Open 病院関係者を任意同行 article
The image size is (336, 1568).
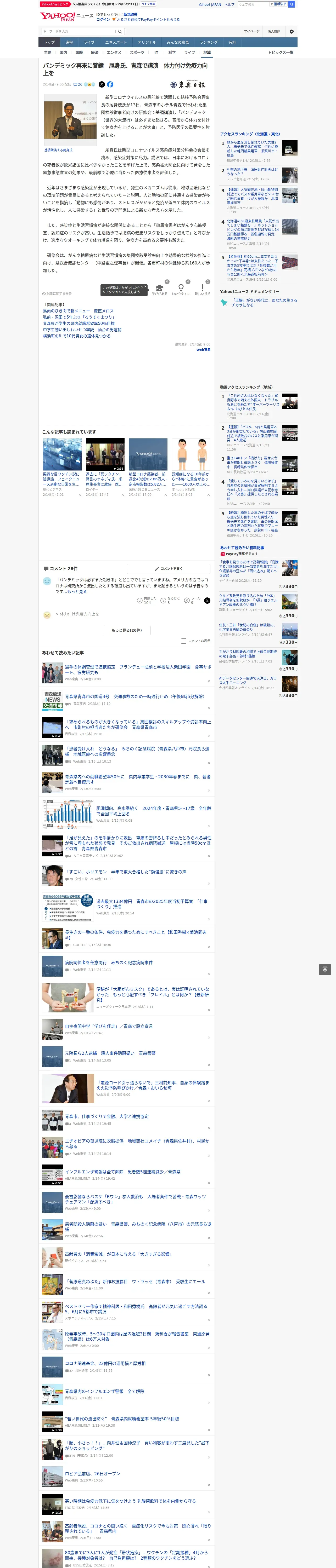point(109,962)
